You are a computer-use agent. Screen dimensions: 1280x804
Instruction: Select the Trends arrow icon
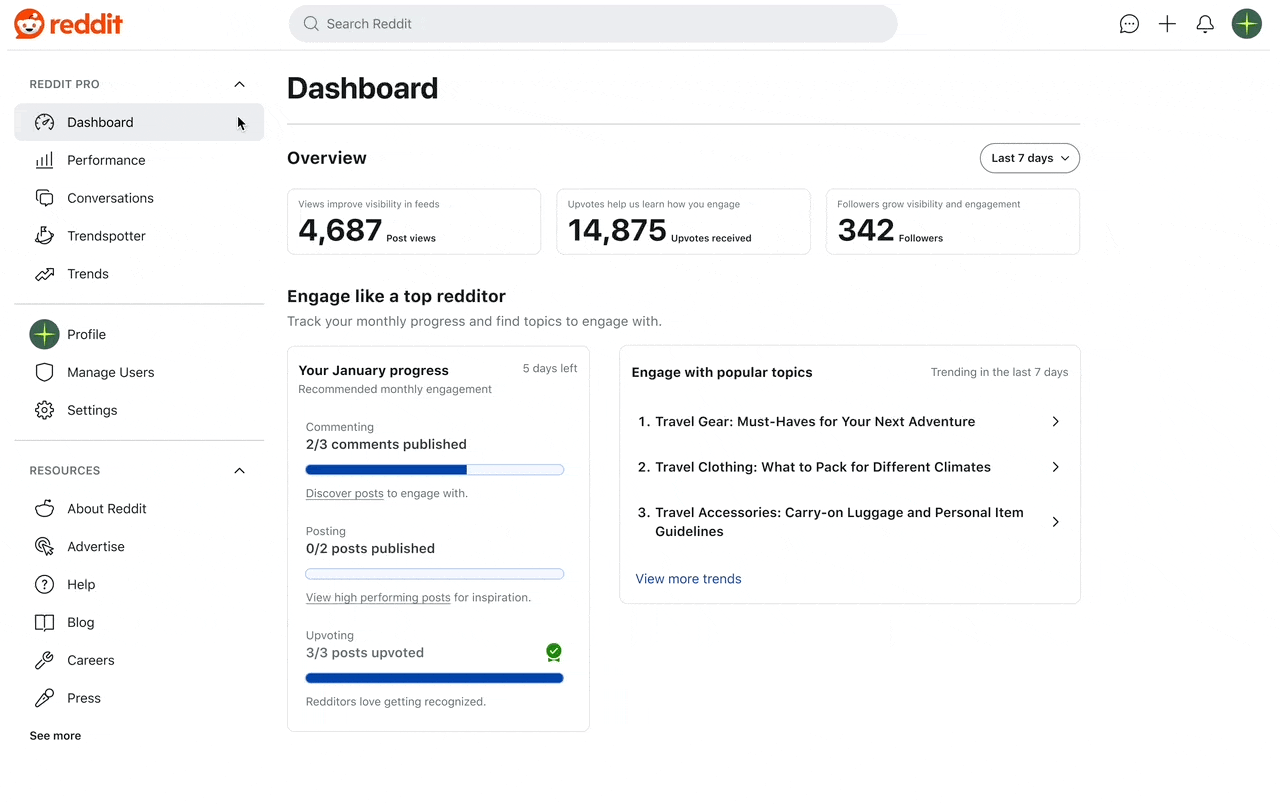44,273
